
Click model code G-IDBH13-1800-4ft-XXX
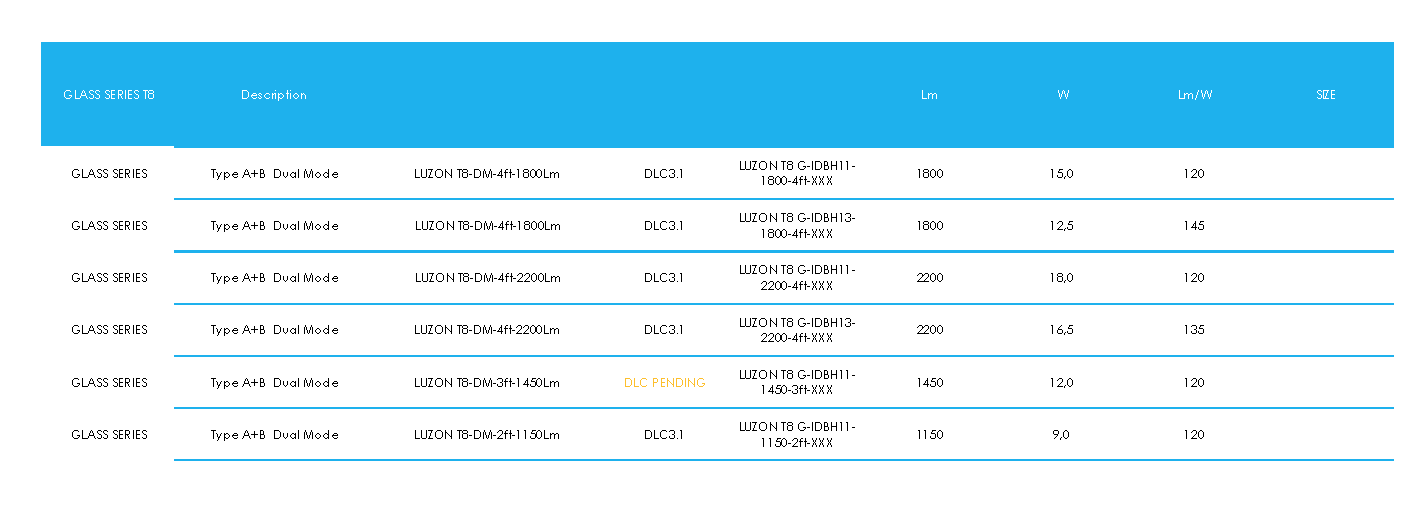[797, 226]
